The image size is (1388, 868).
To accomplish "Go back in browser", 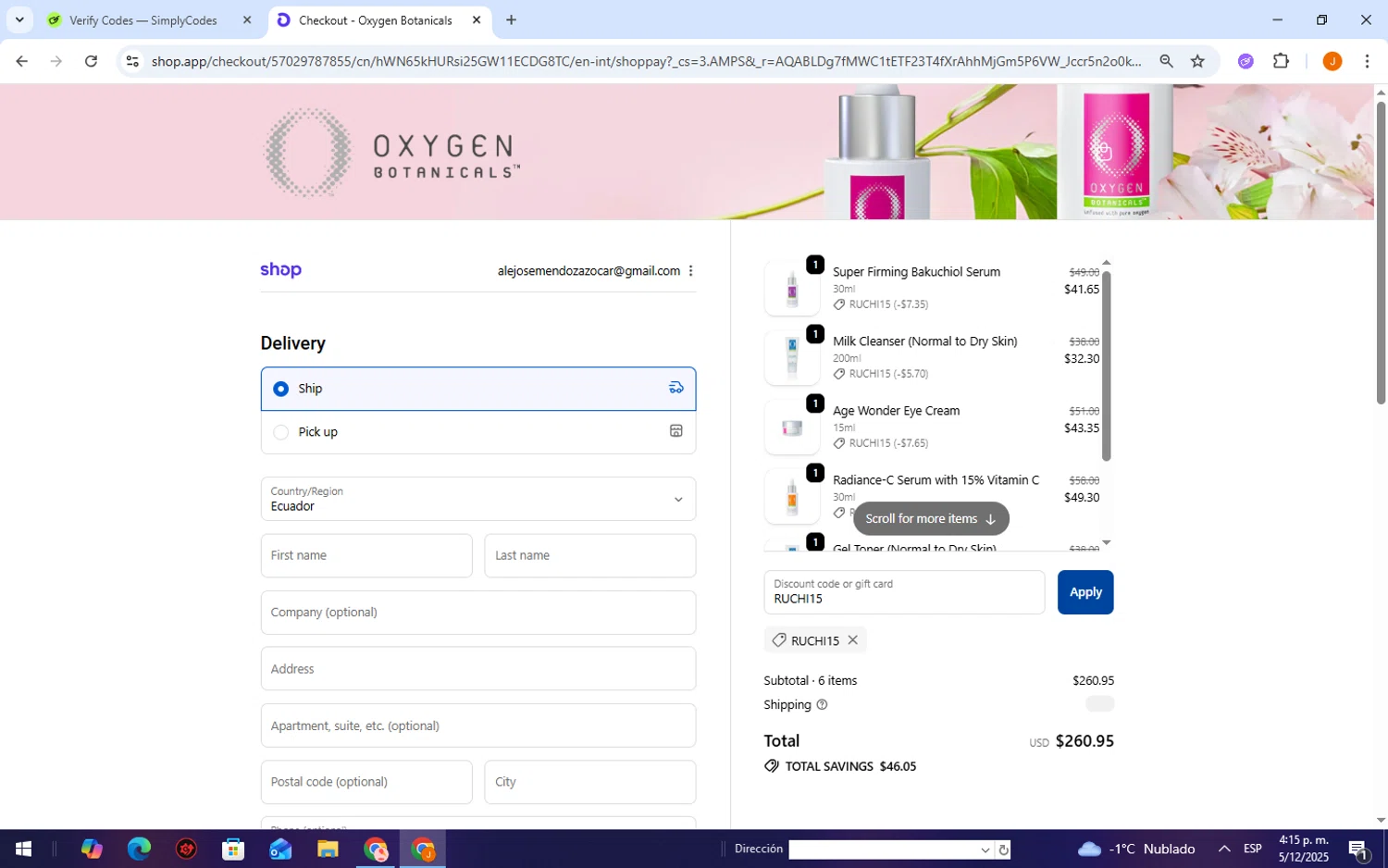I will click(x=21, y=61).
